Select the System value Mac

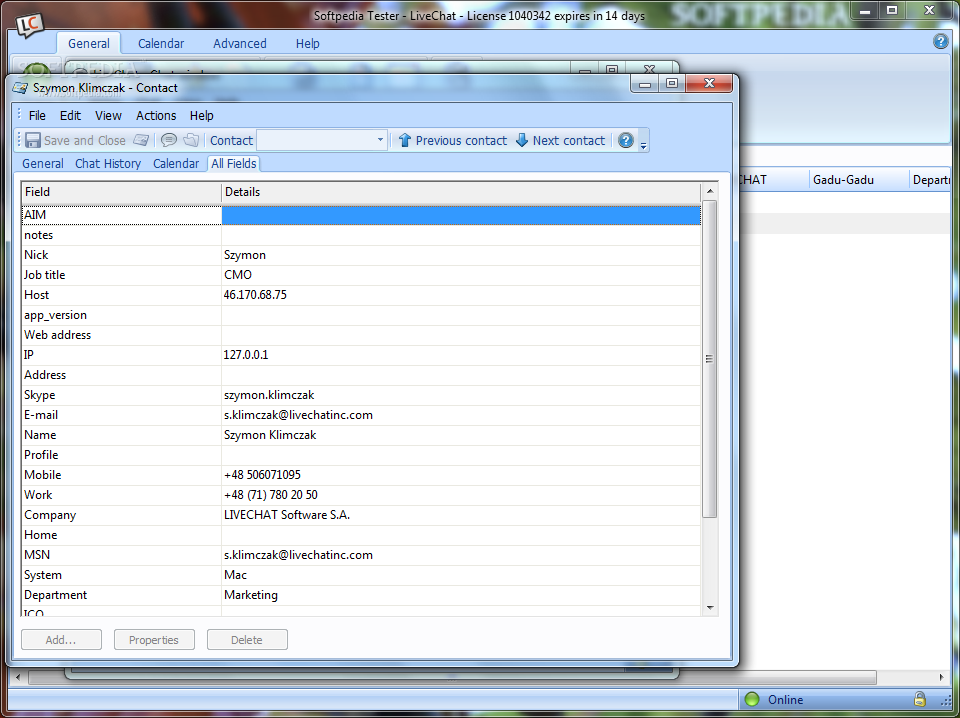click(236, 575)
